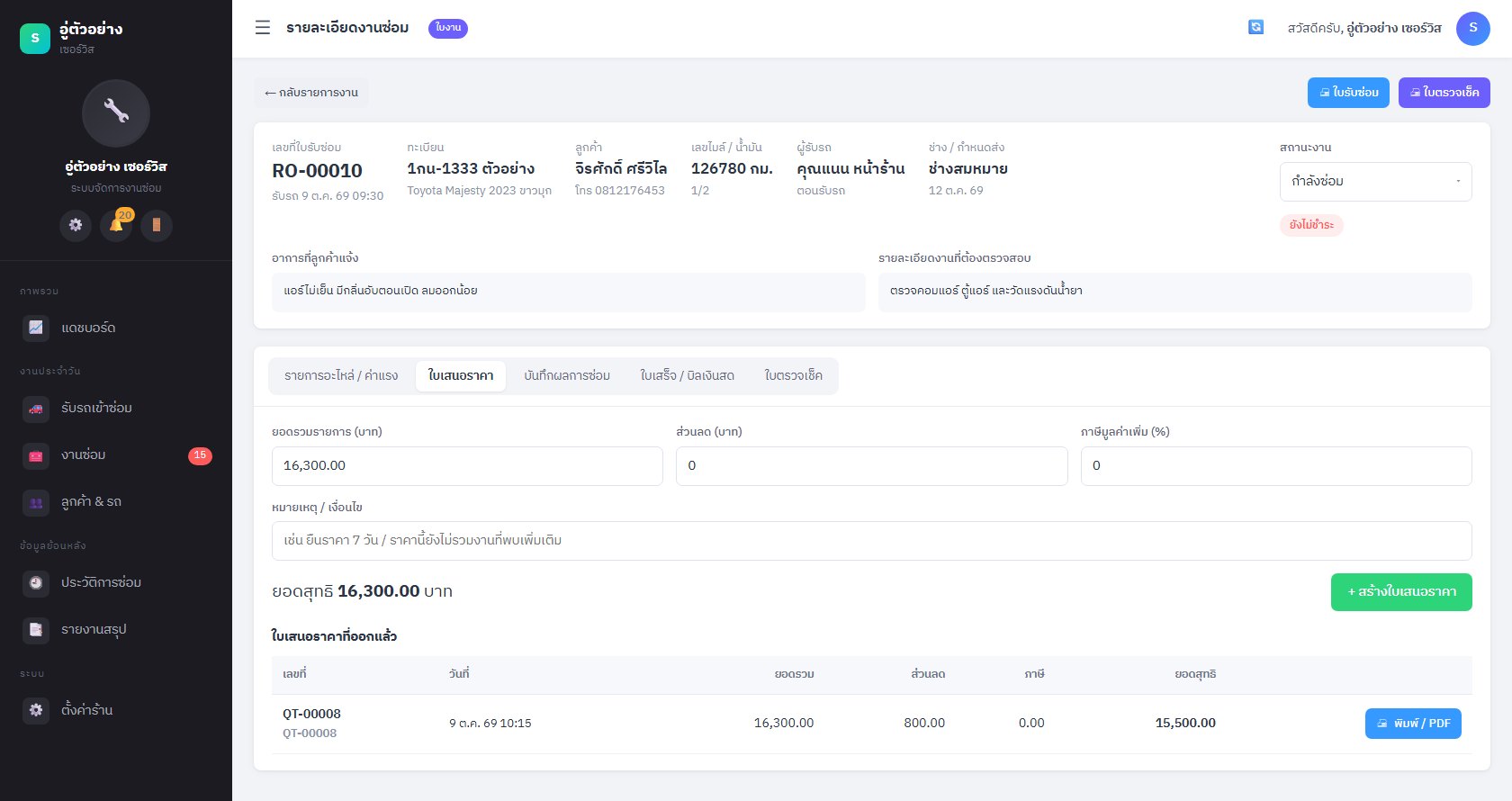Click the ยังไม่ชำระ payment status badge
This screenshot has height=801, width=1512.
(1311, 225)
